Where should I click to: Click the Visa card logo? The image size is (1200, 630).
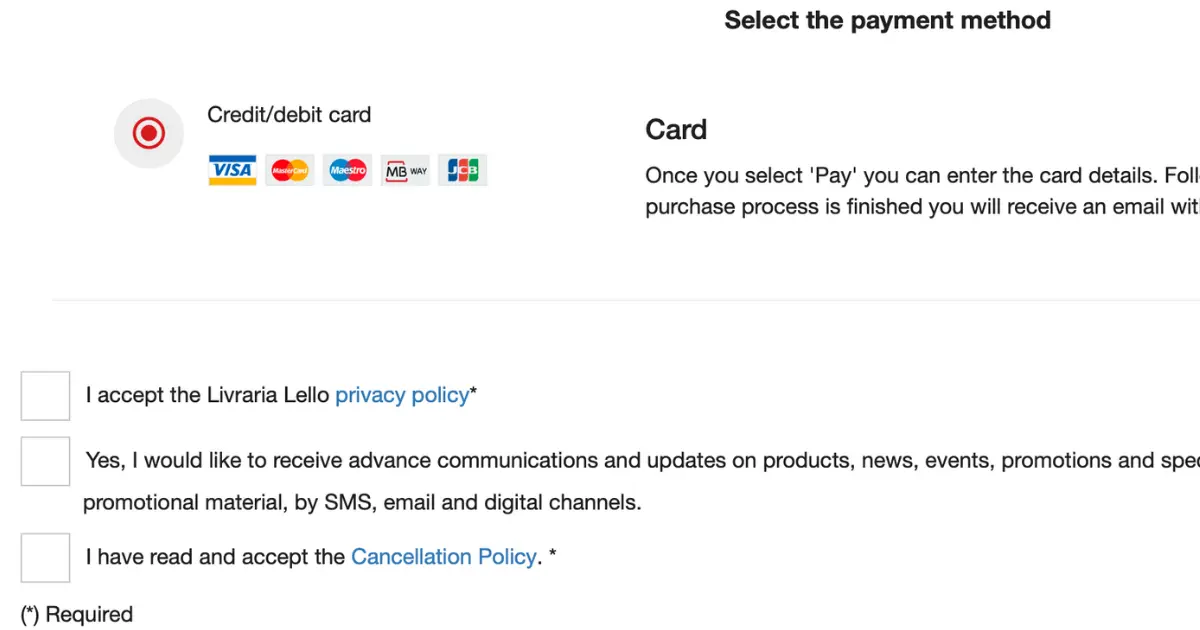click(232, 170)
